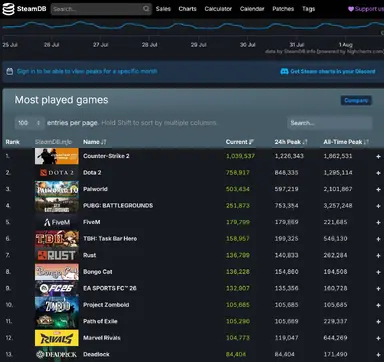This screenshot has height=362, width=384.
Task: Sort by the Current players column header
Action: tap(240, 142)
